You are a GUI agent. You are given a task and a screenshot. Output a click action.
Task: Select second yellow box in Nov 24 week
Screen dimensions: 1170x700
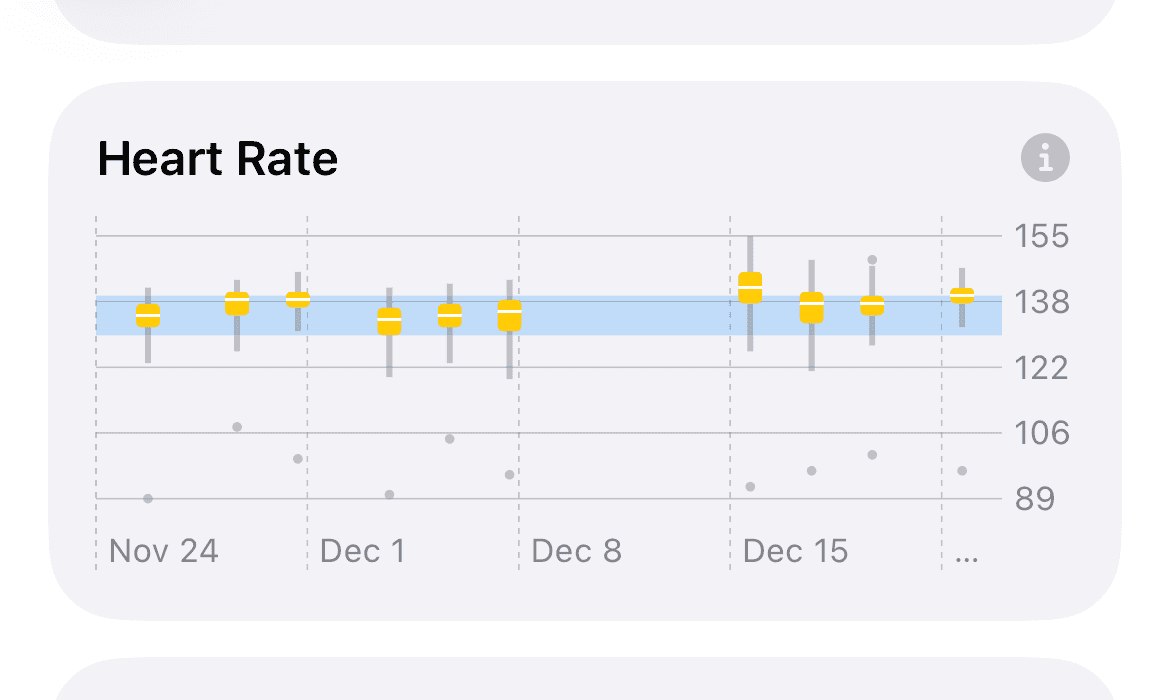tap(237, 303)
